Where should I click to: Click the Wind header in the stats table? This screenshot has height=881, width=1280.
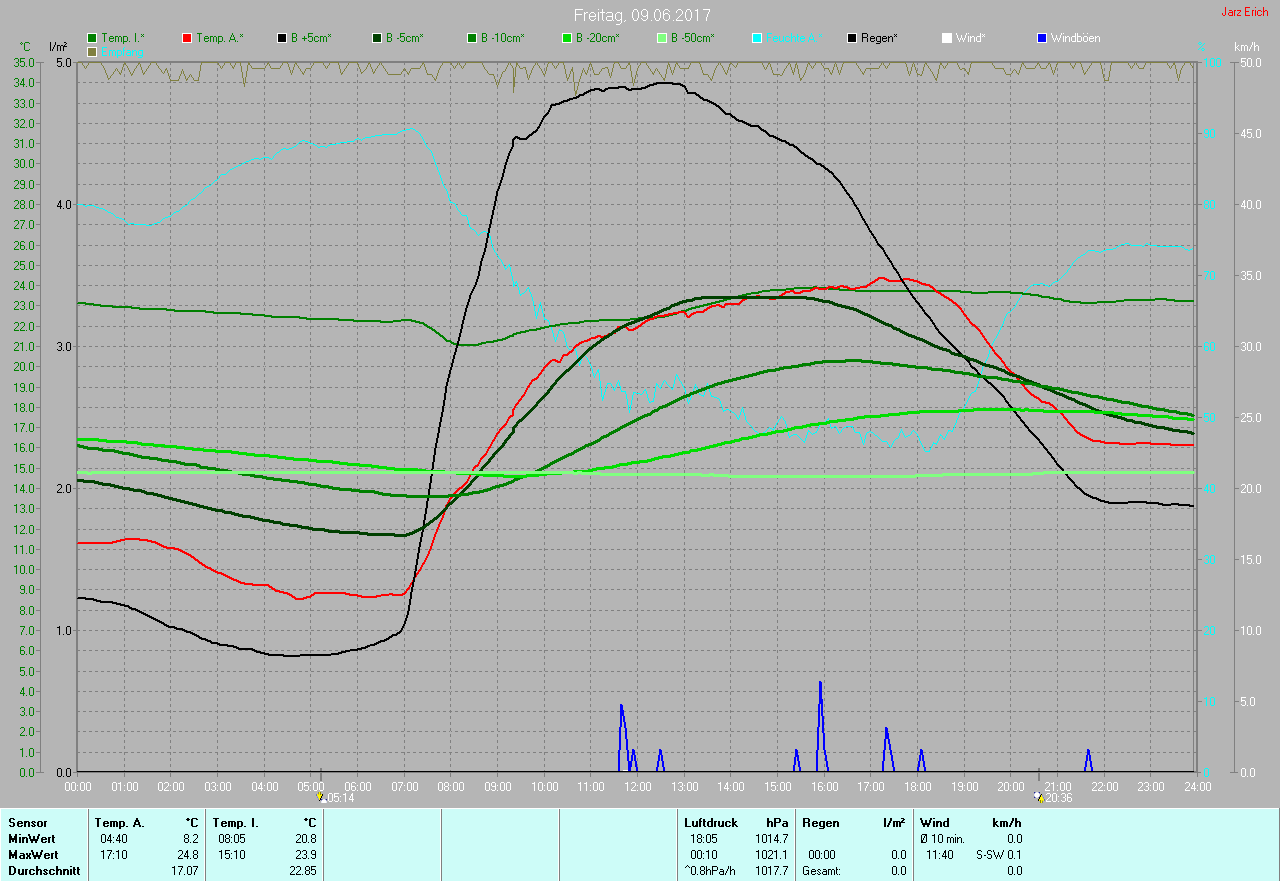click(x=934, y=822)
